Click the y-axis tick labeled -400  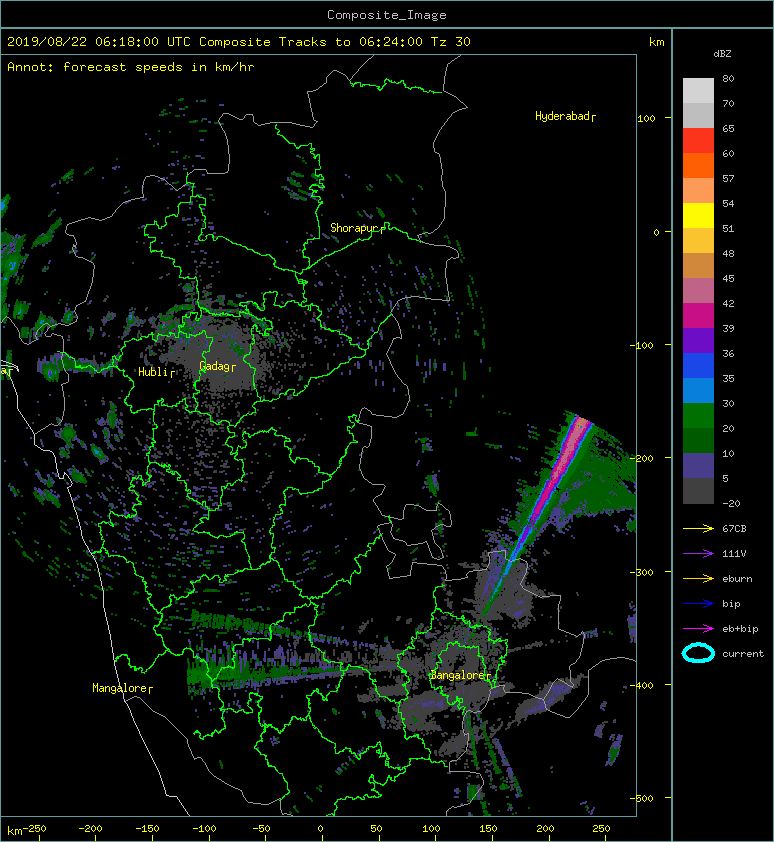click(642, 686)
